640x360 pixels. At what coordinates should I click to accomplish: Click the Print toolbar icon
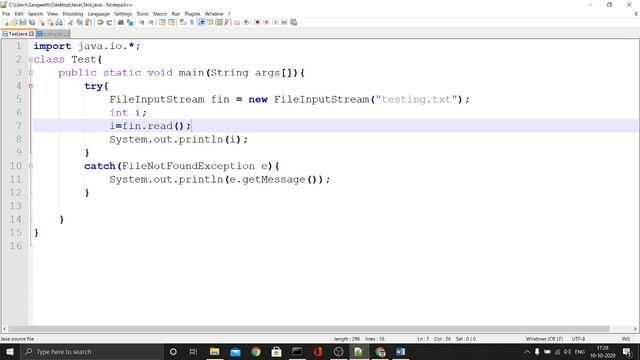pos(59,22)
